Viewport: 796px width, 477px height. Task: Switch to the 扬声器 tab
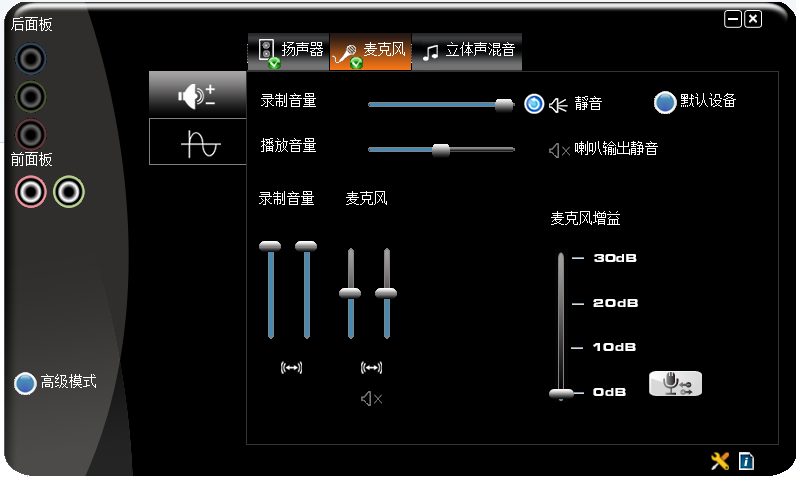288,51
